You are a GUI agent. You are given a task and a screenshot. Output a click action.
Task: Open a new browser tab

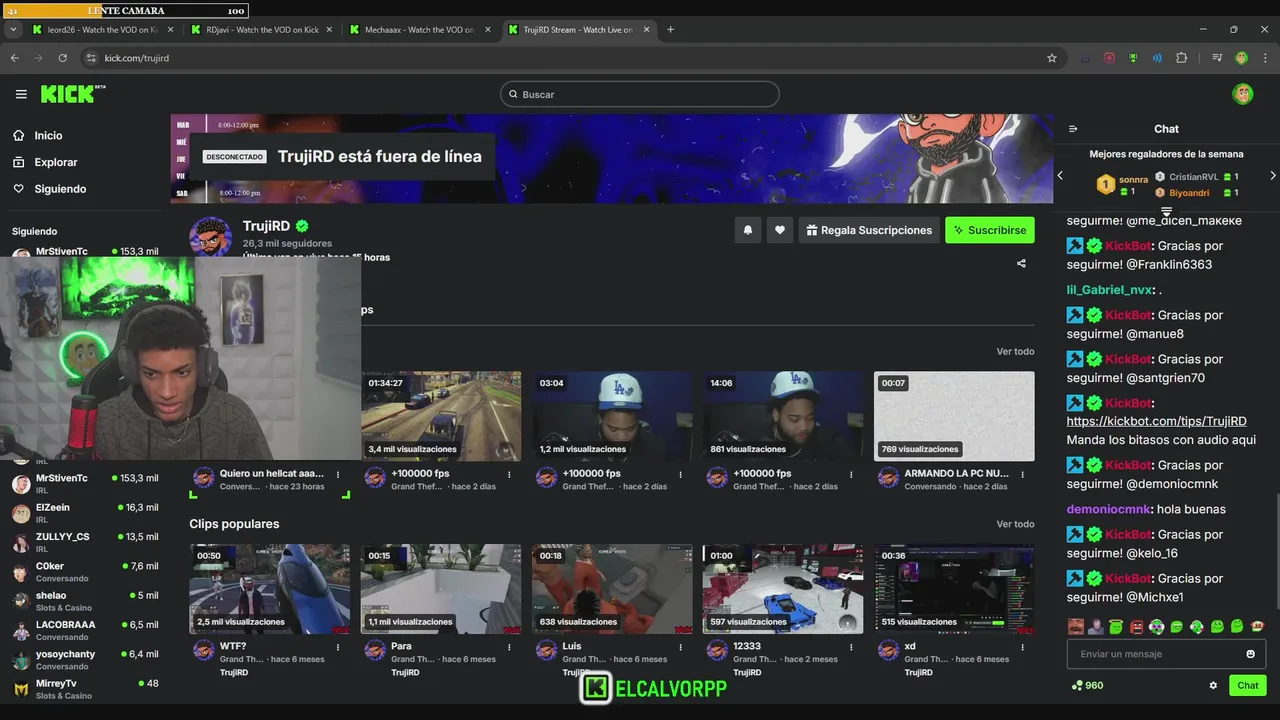(x=670, y=29)
